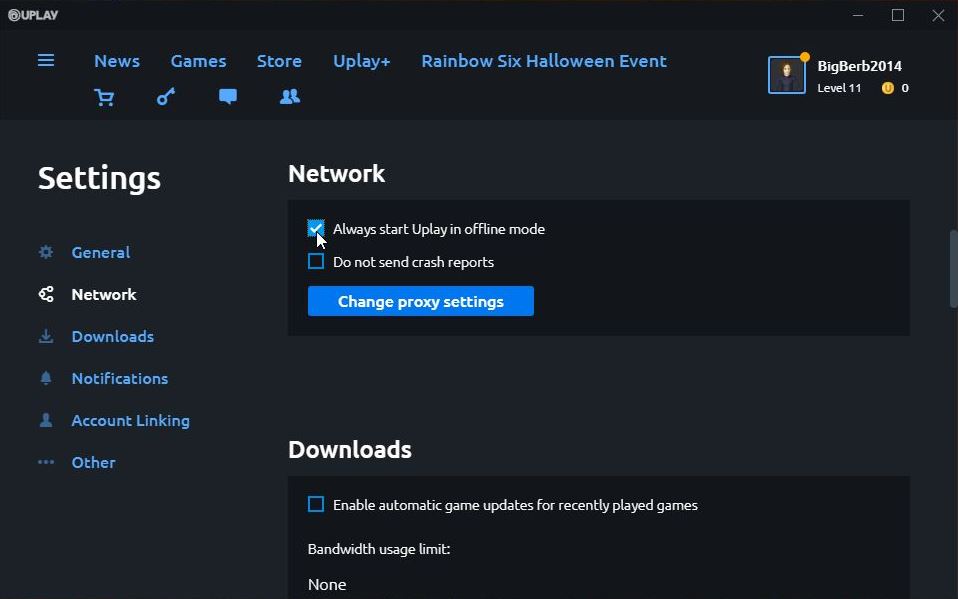Click the Notifications bell icon
Image resolution: width=958 pixels, height=599 pixels.
(46, 378)
